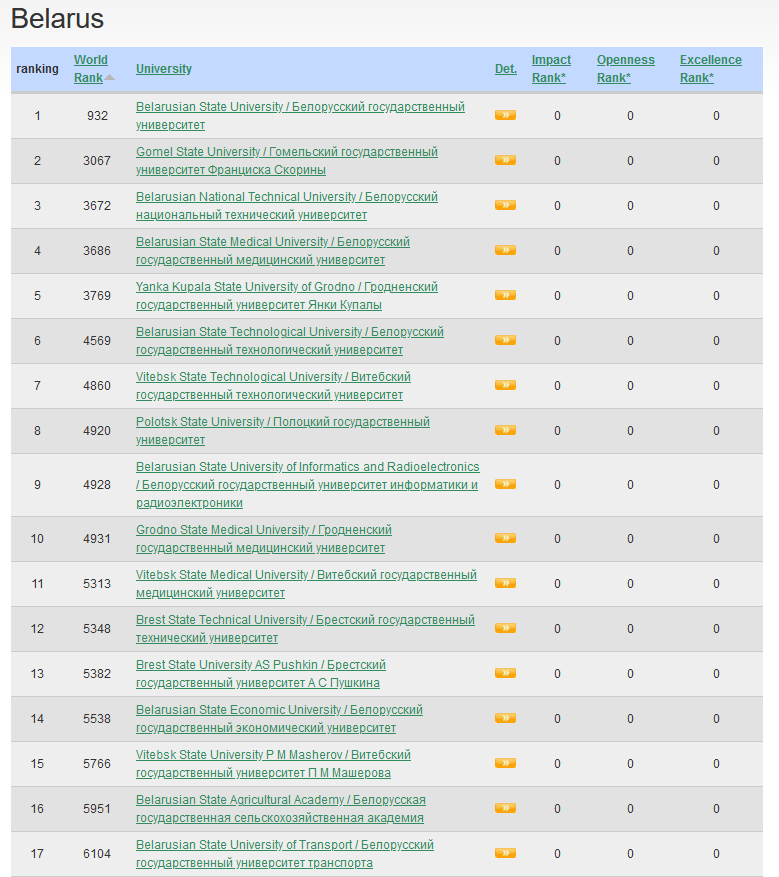Click details arrow for Polotsk State University
The height and width of the screenshot is (877, 779).
click(x=505, y=430)
